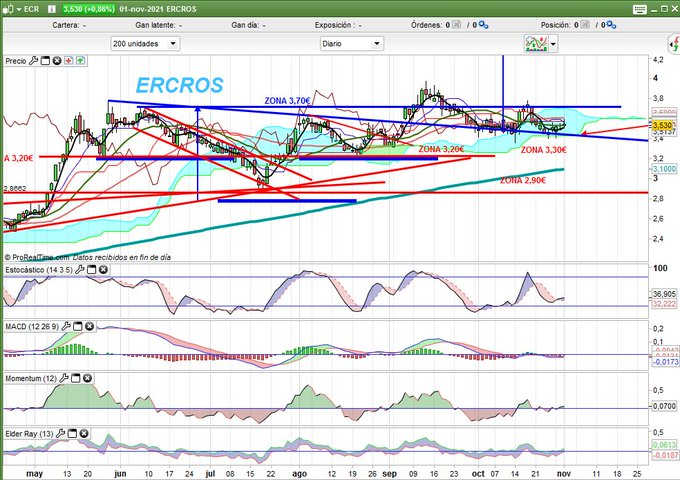Click the 'sep' date axis label
Image resolution: width=680 pixels, height=480 pixels.
[x=389, y=473]
